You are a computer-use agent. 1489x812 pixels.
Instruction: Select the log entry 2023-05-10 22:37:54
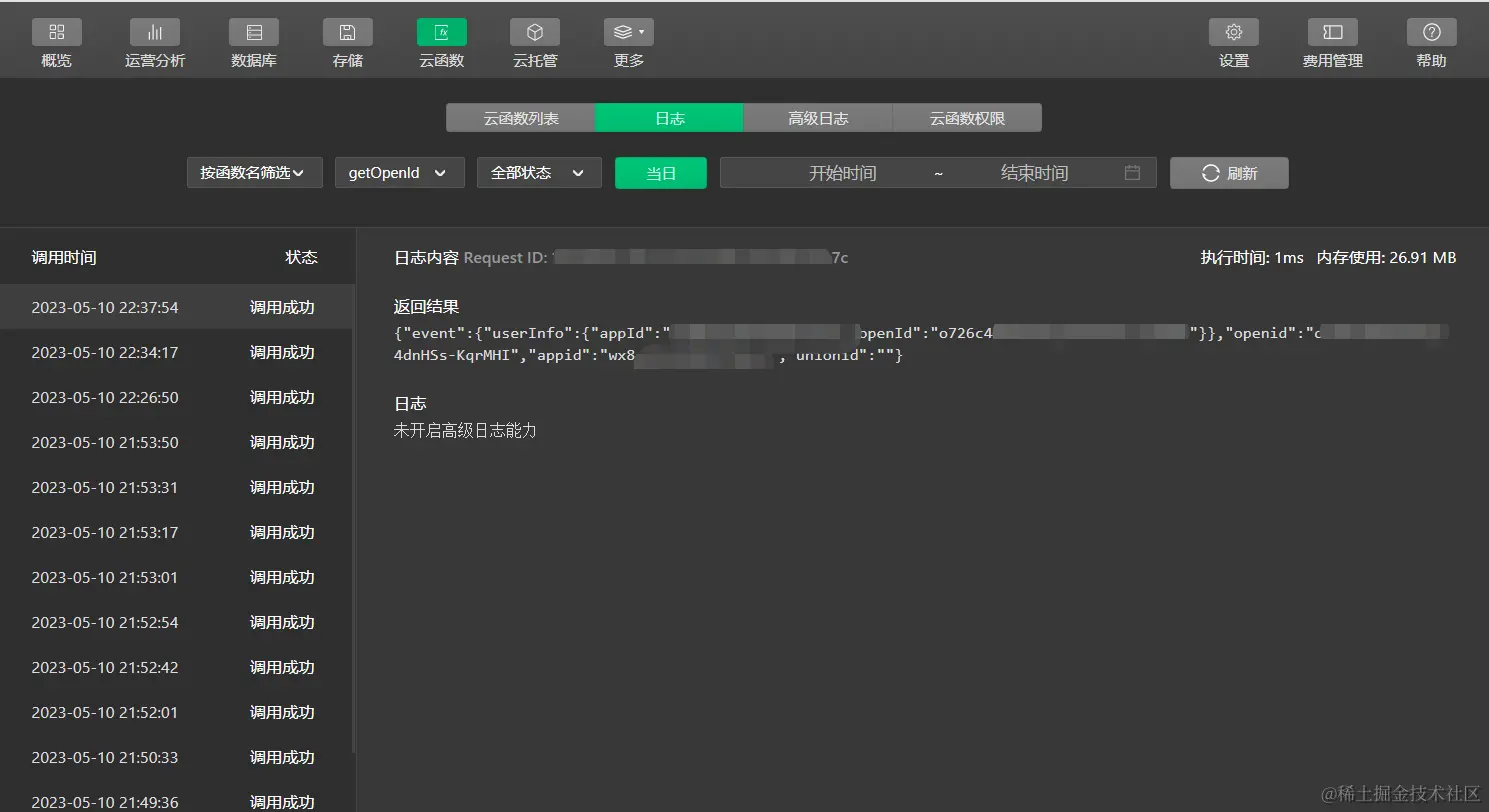point(177,307)
